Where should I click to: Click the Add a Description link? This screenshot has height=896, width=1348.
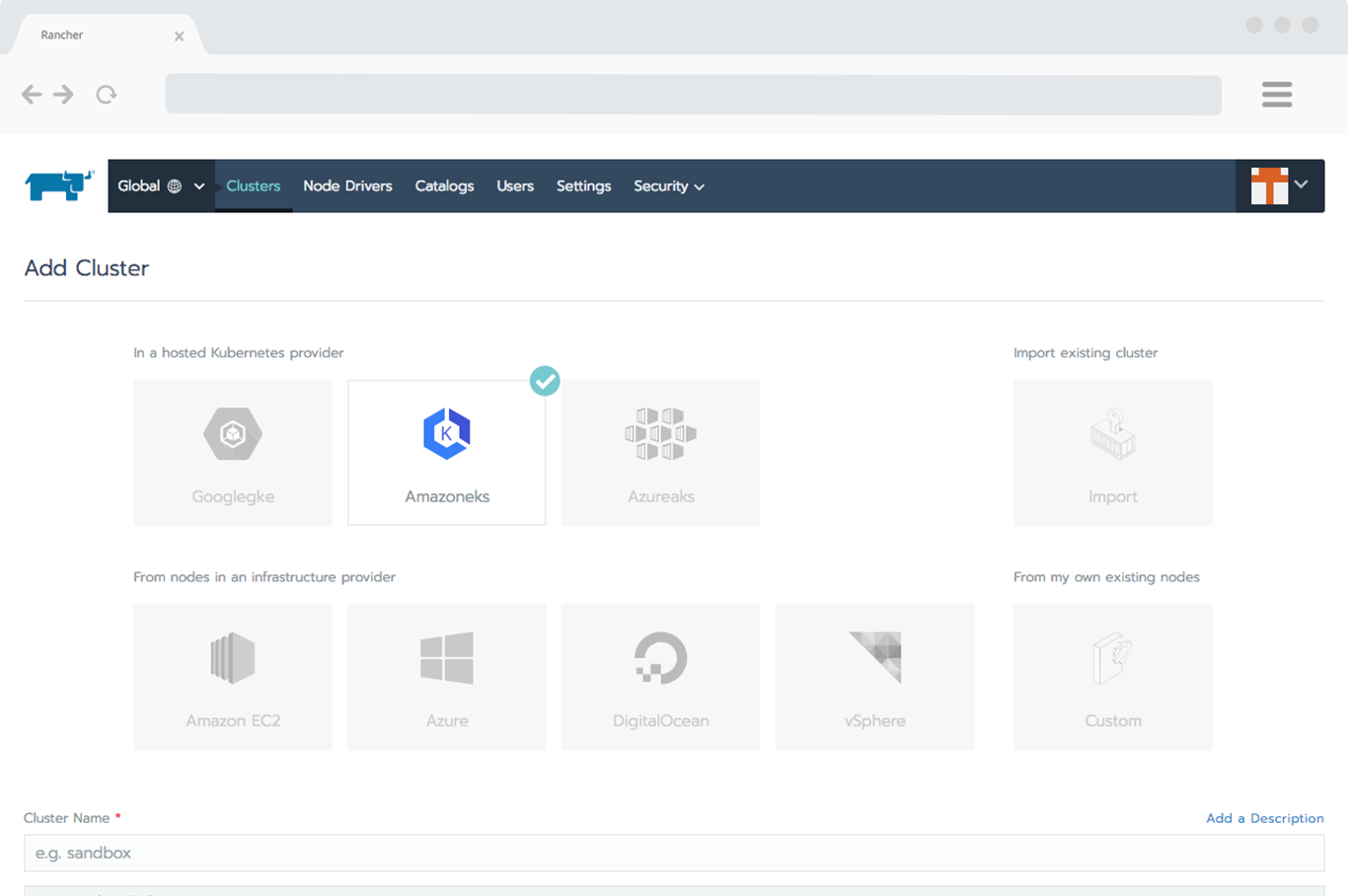click(1265, 818)
